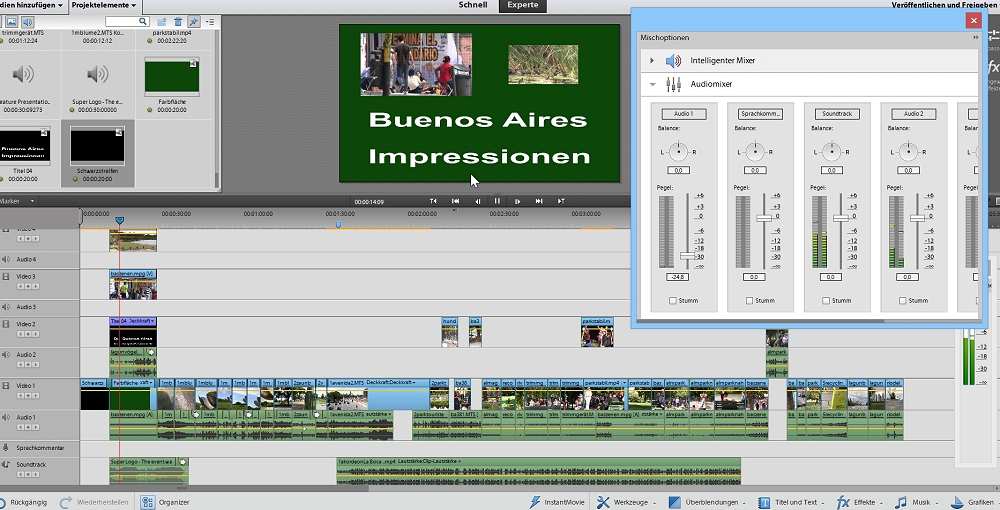This screenshot has height=510, width=1000.
Task: Select the Super Logo audio item
Action: pyautogui.click(x=98, y=74)
